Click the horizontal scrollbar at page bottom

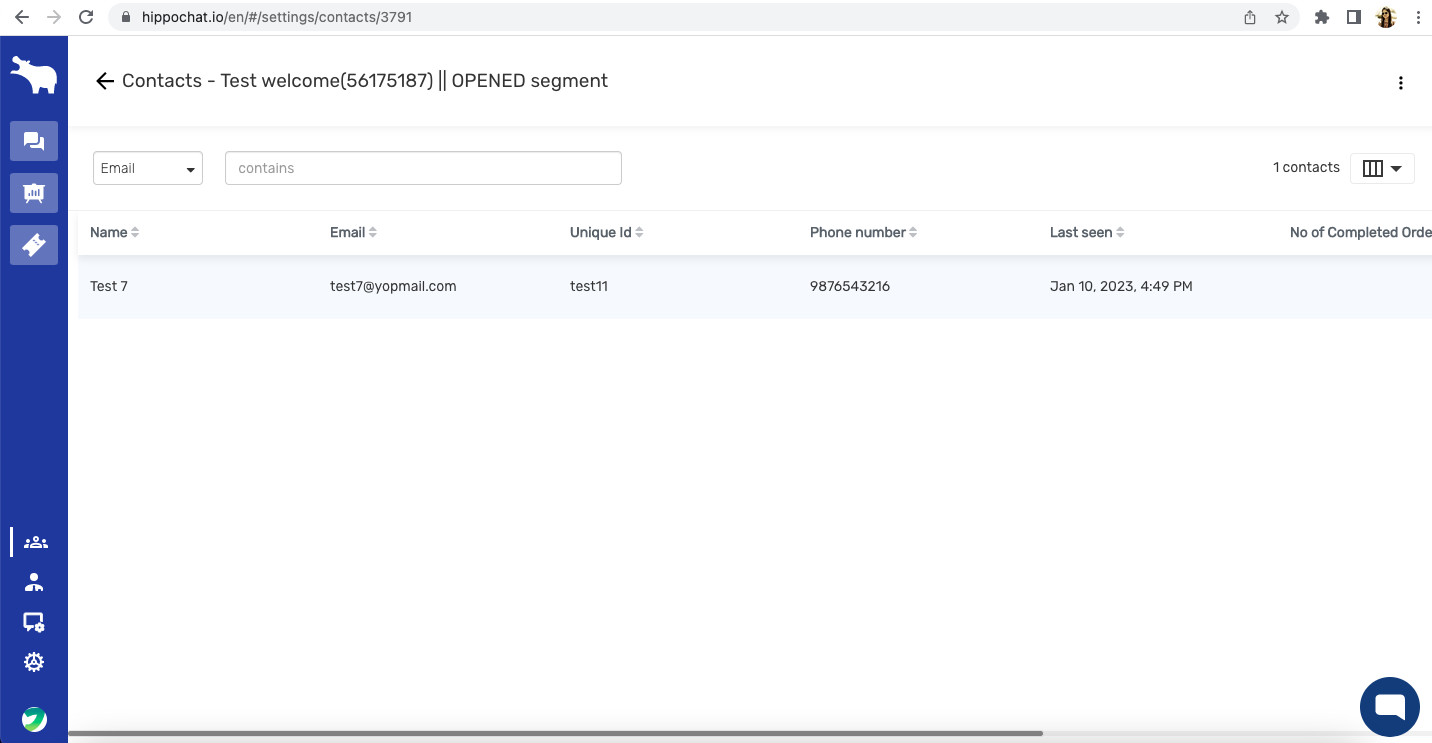[x=555, y=734]
